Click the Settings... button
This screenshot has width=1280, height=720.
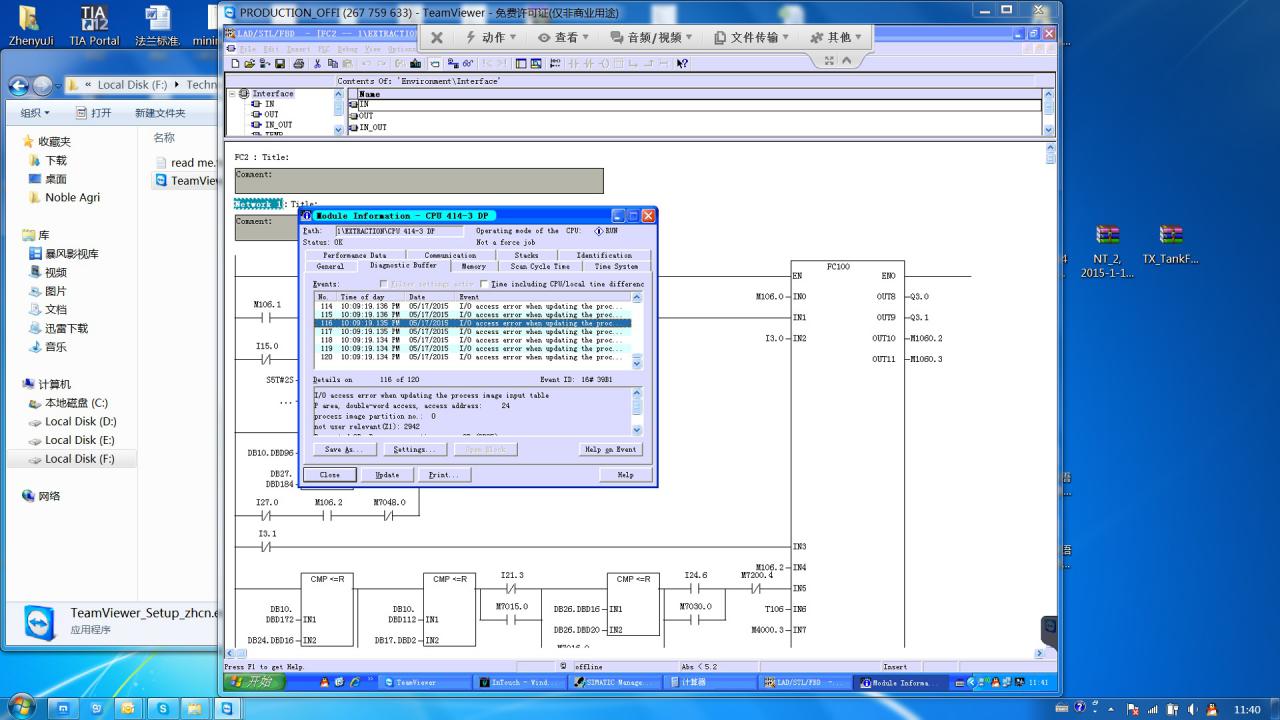coord(413,450)
